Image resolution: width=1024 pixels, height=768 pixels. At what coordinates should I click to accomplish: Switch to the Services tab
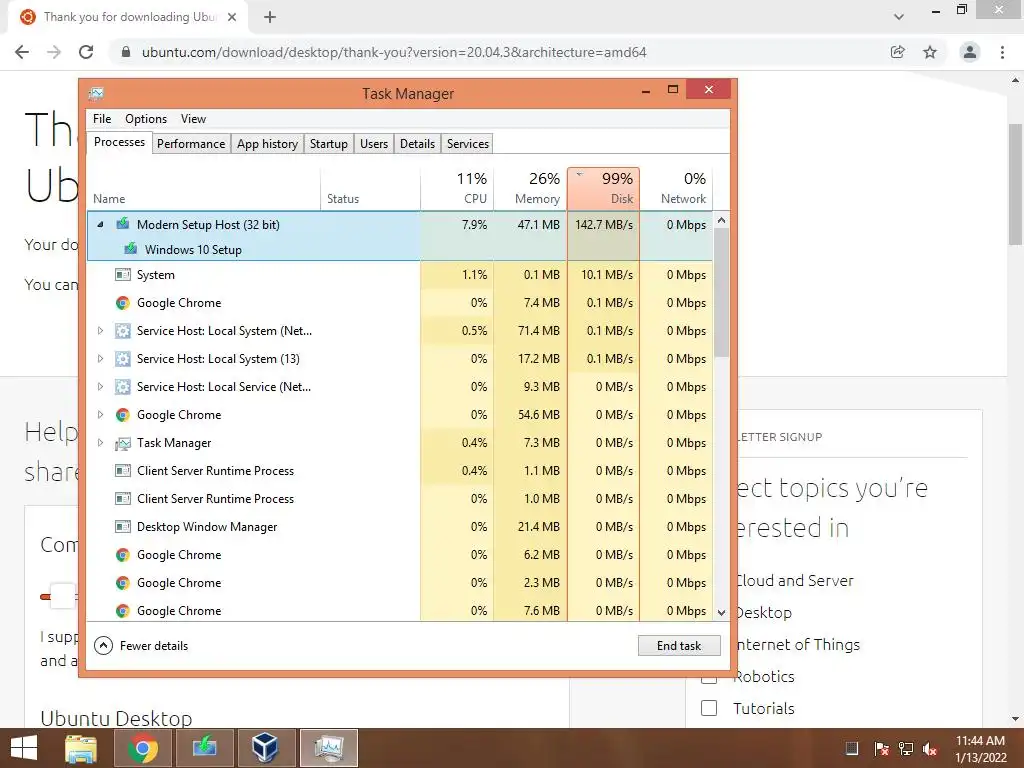468,144
